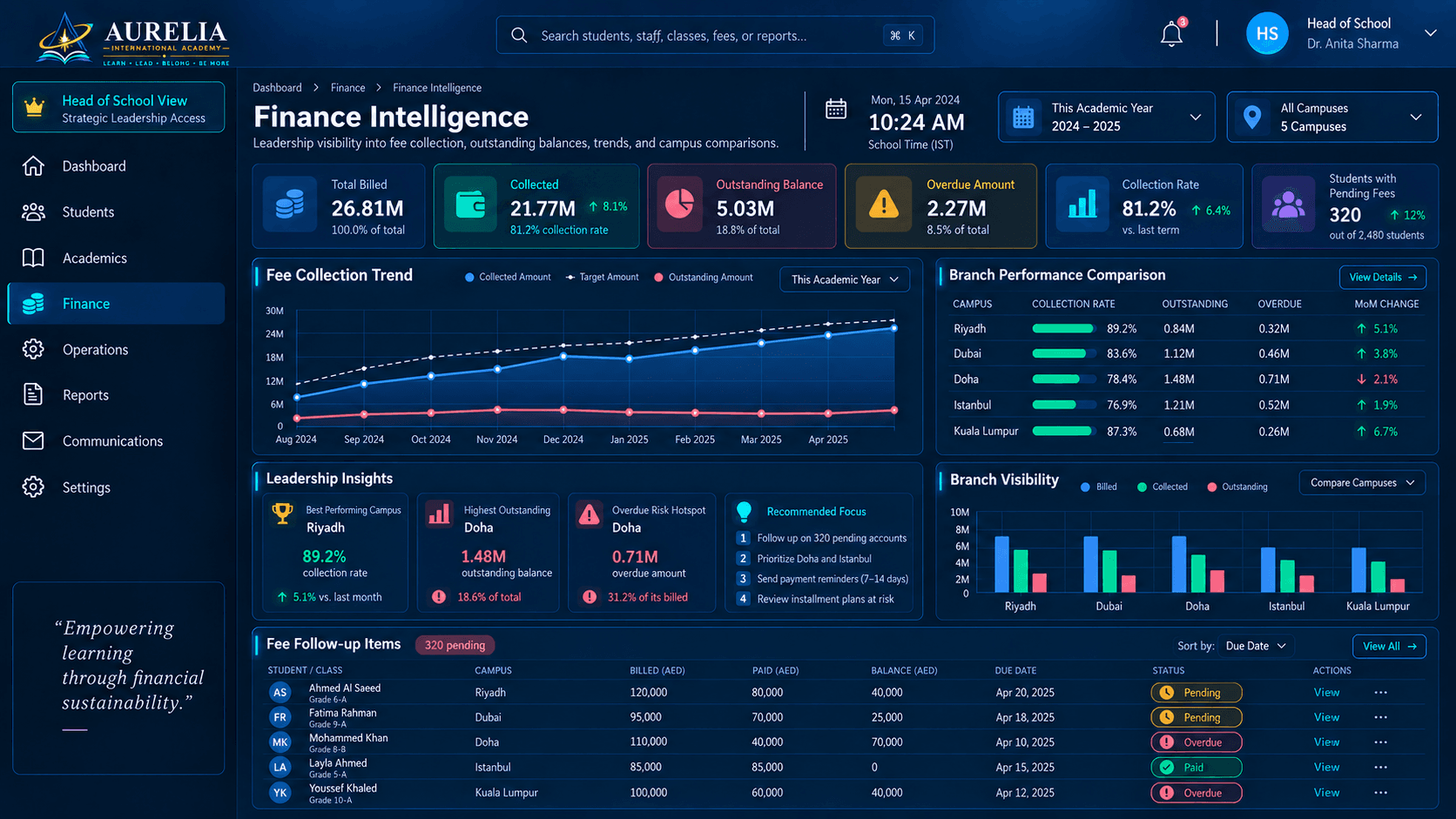Viewport: 1456px width, 819px height.
Task: Open the Sort by Due Date dropdown
Action: (1256, 646)
